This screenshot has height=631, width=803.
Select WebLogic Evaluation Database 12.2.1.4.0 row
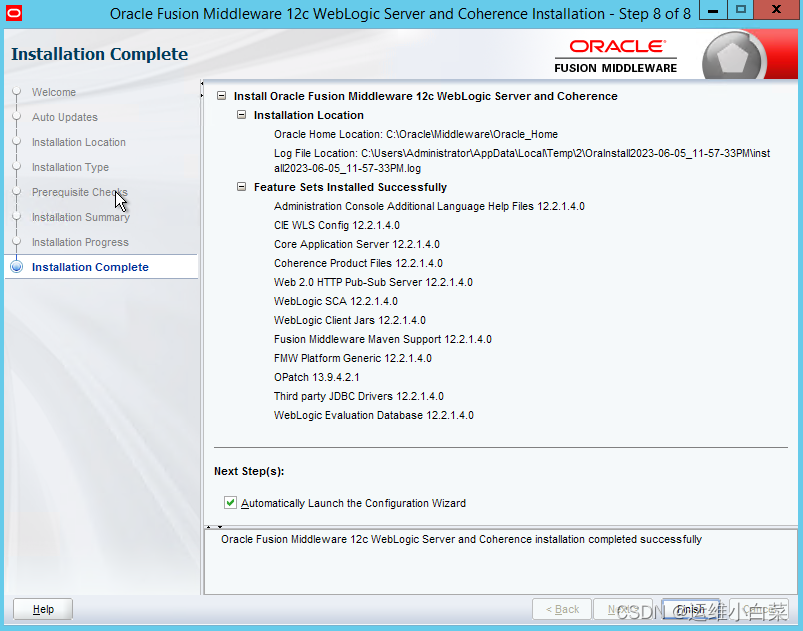pos(373,415)
